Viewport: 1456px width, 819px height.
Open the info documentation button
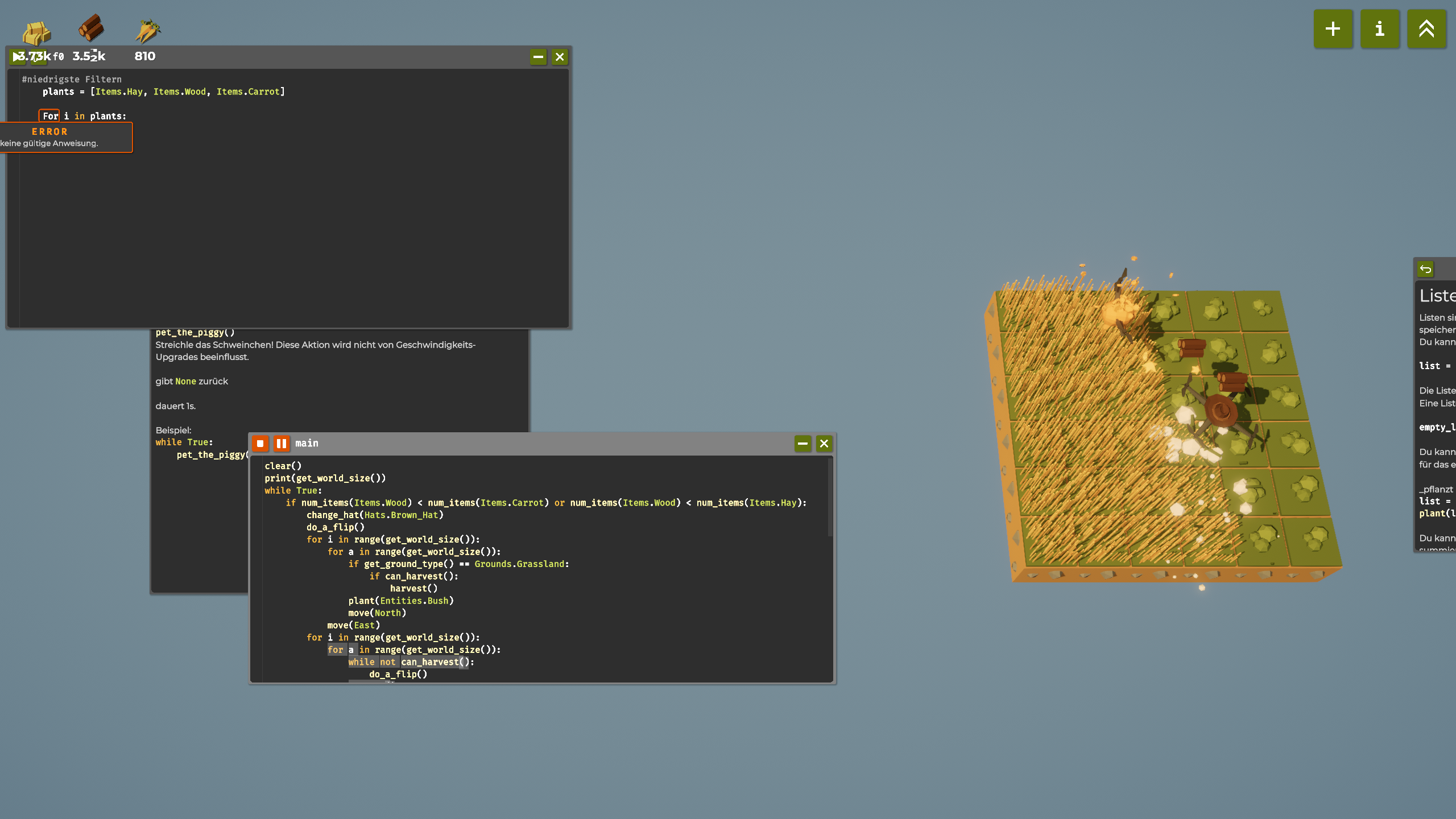[1380, 29]
